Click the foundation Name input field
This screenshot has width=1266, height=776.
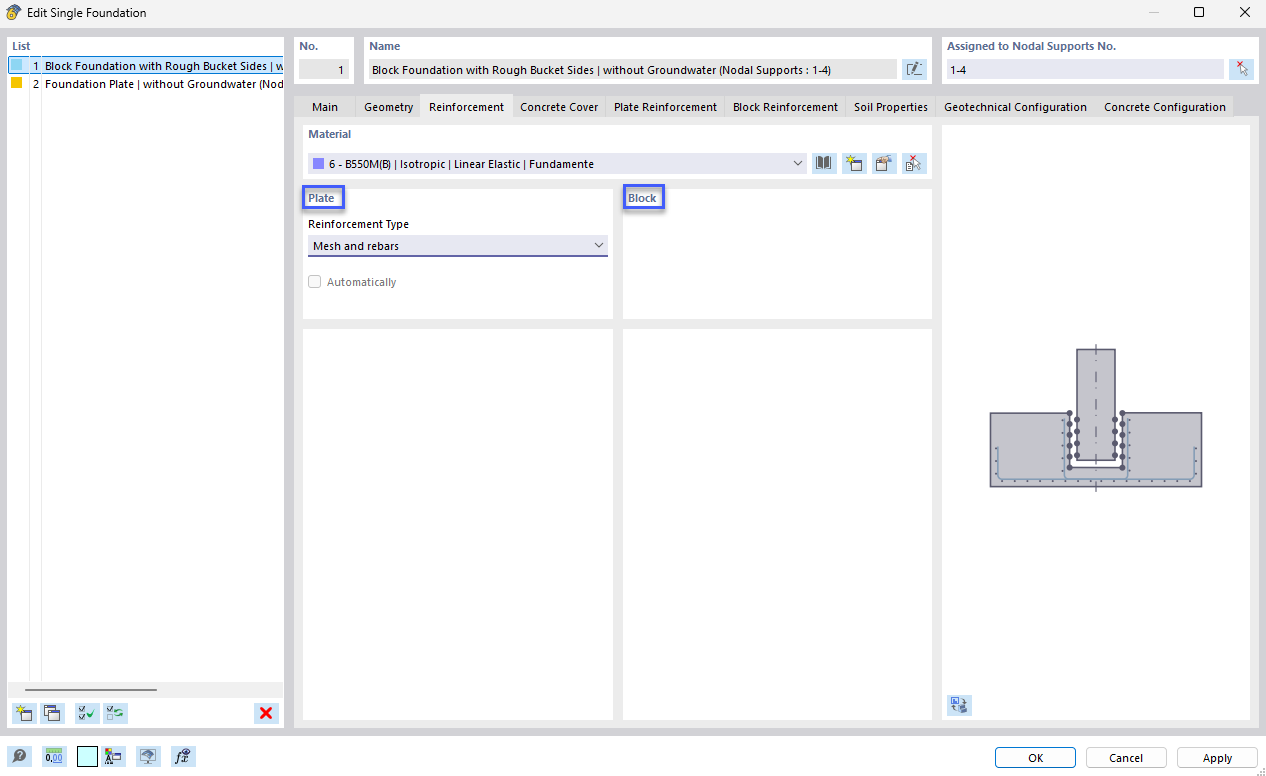tap(632, 70)
